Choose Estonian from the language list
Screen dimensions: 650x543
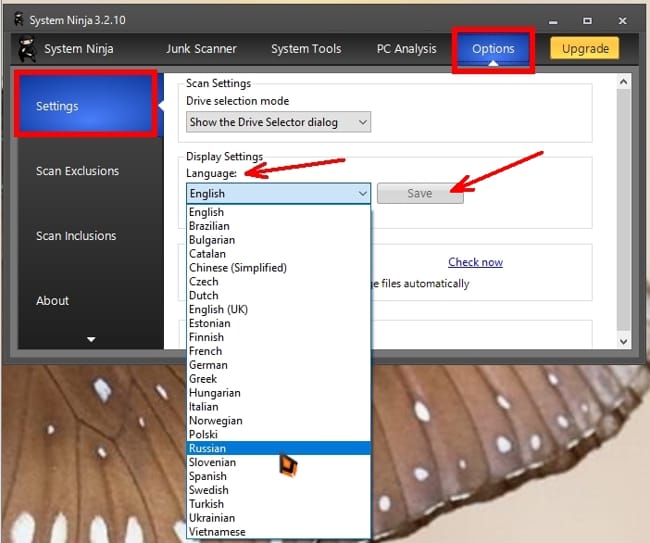click(x=278, y=323)
